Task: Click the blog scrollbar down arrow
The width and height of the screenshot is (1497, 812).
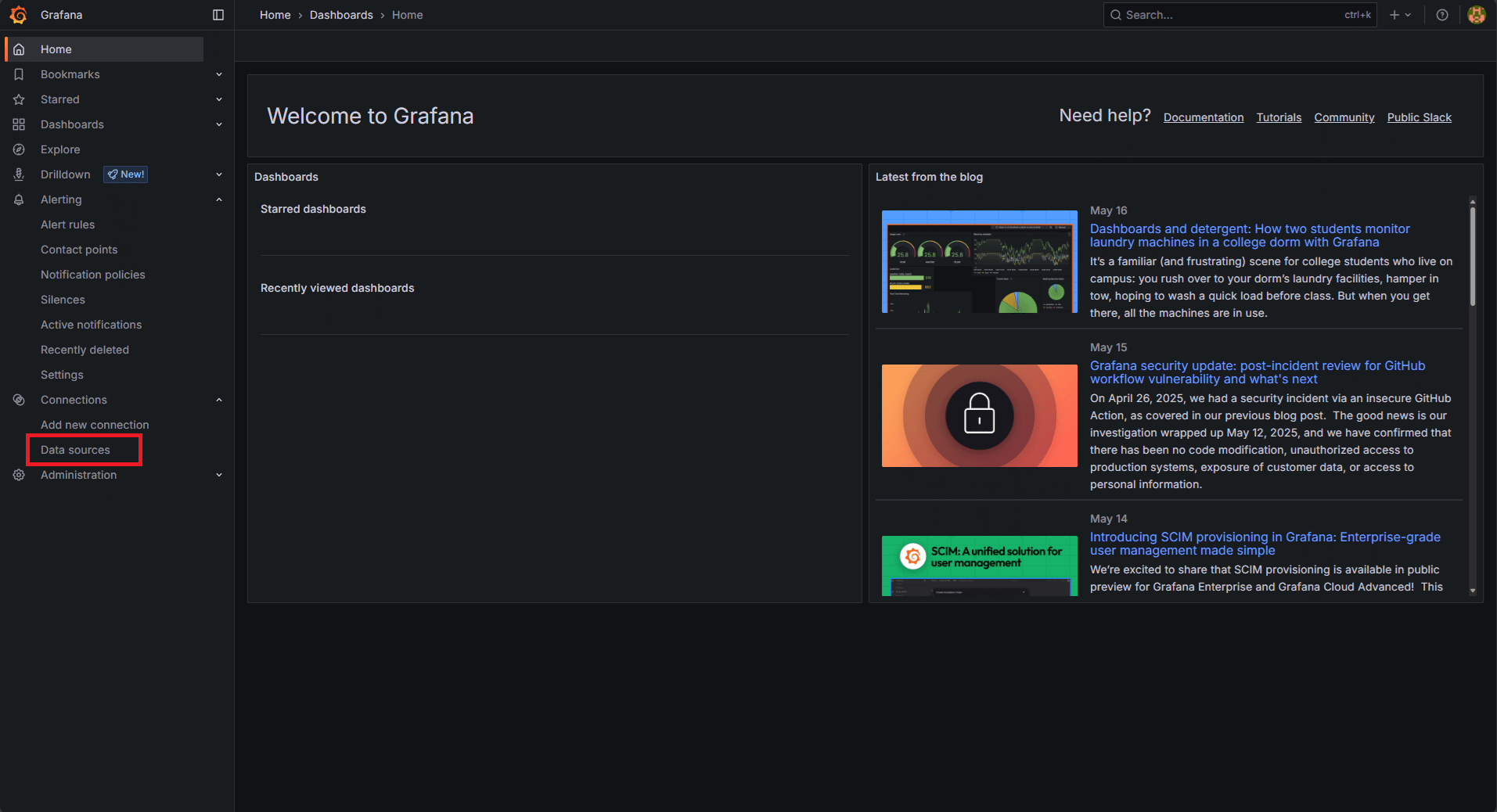Action: (x=1472, y=591)
